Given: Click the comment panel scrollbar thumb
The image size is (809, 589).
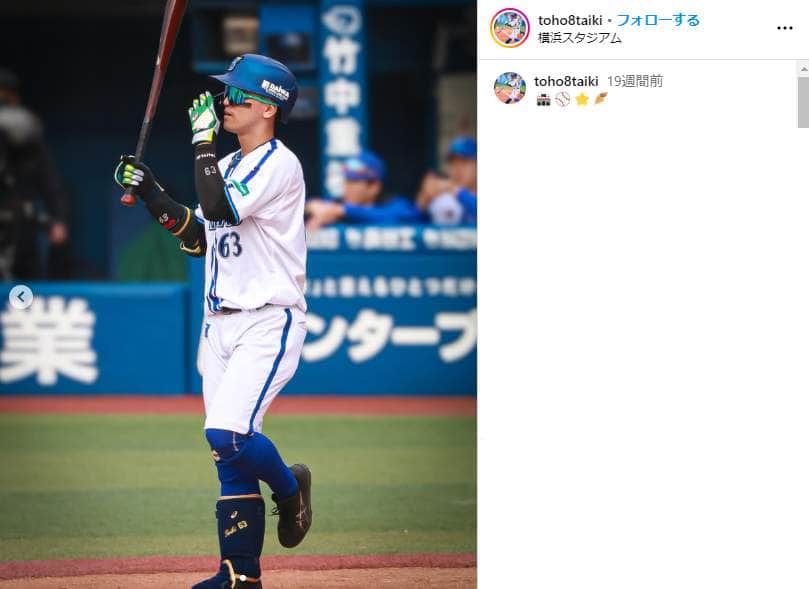Looking at the screenshot, I should point(803,102).
